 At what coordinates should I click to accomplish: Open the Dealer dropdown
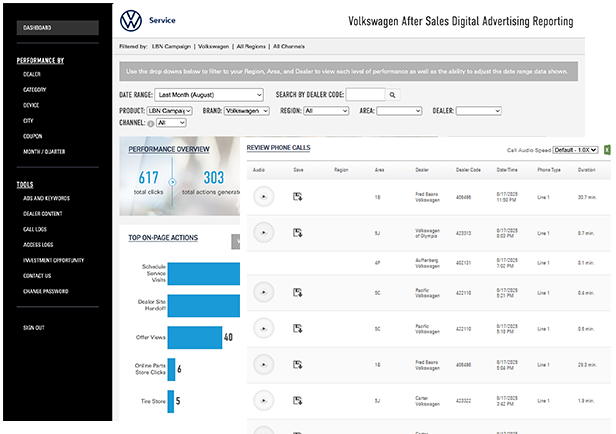tap(478, 111)
